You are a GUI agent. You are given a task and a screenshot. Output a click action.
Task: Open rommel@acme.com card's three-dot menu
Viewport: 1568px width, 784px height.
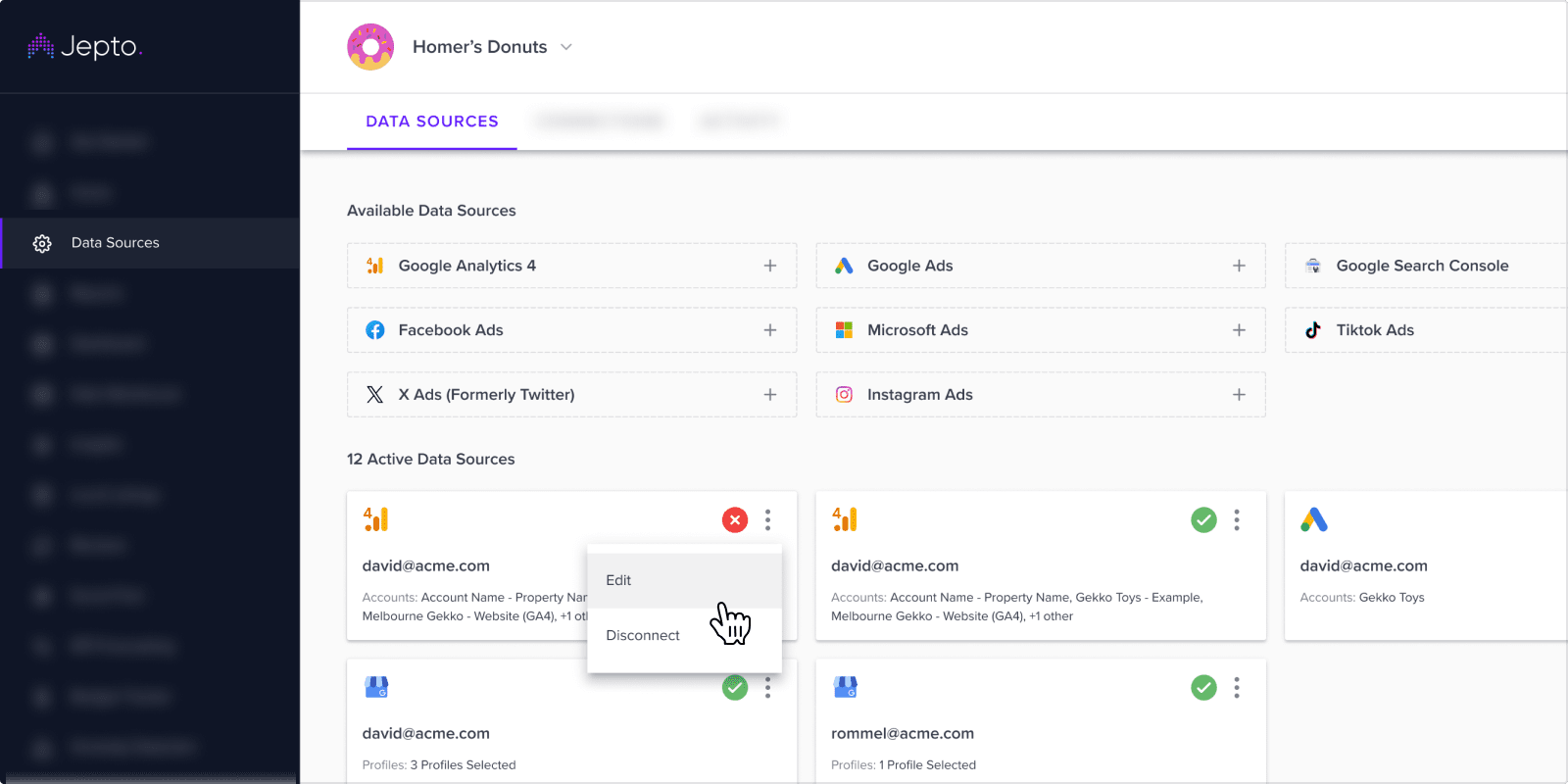click(x=1237, y=688)
